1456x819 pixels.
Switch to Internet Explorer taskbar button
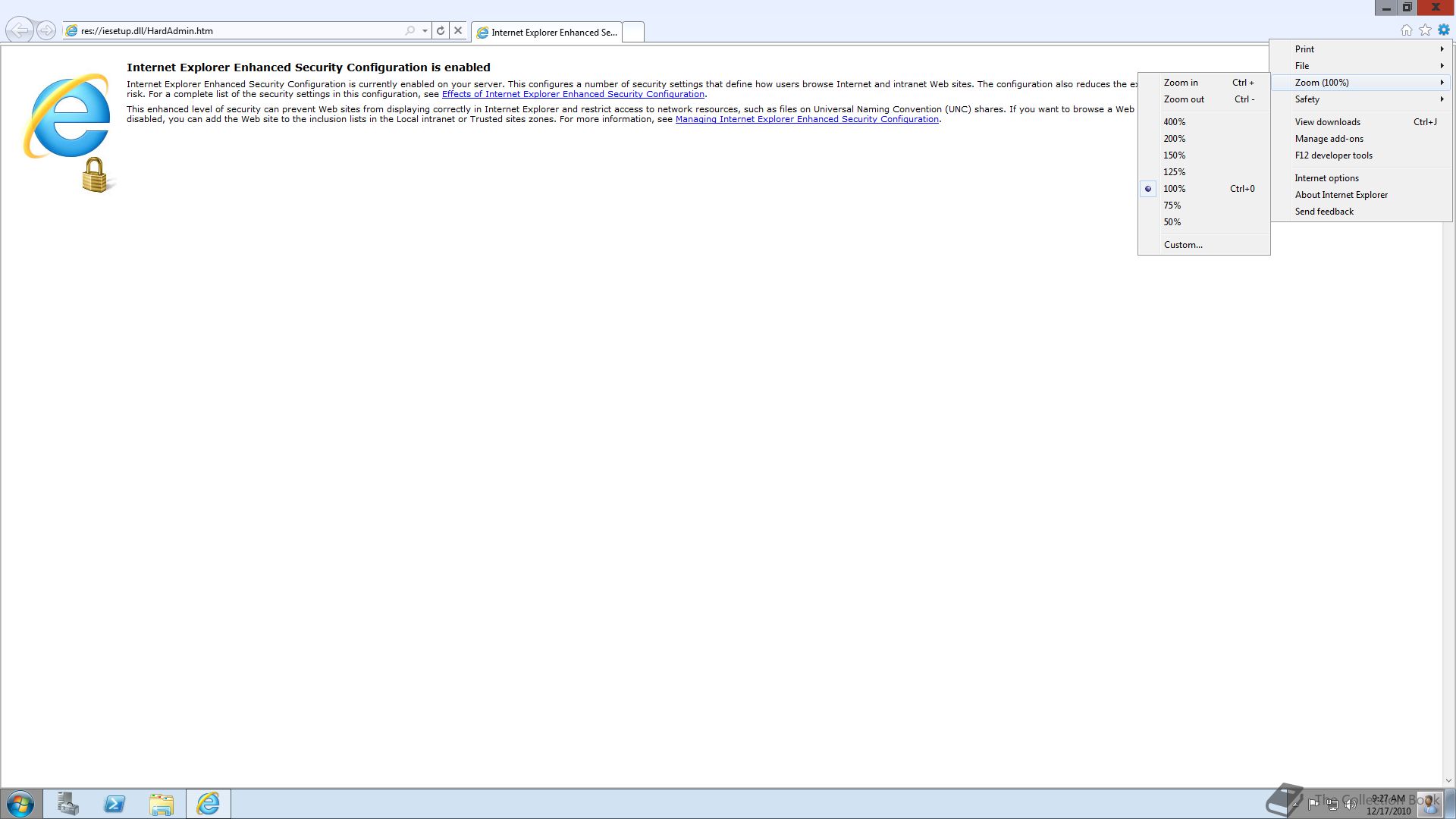tap(209, 804)
